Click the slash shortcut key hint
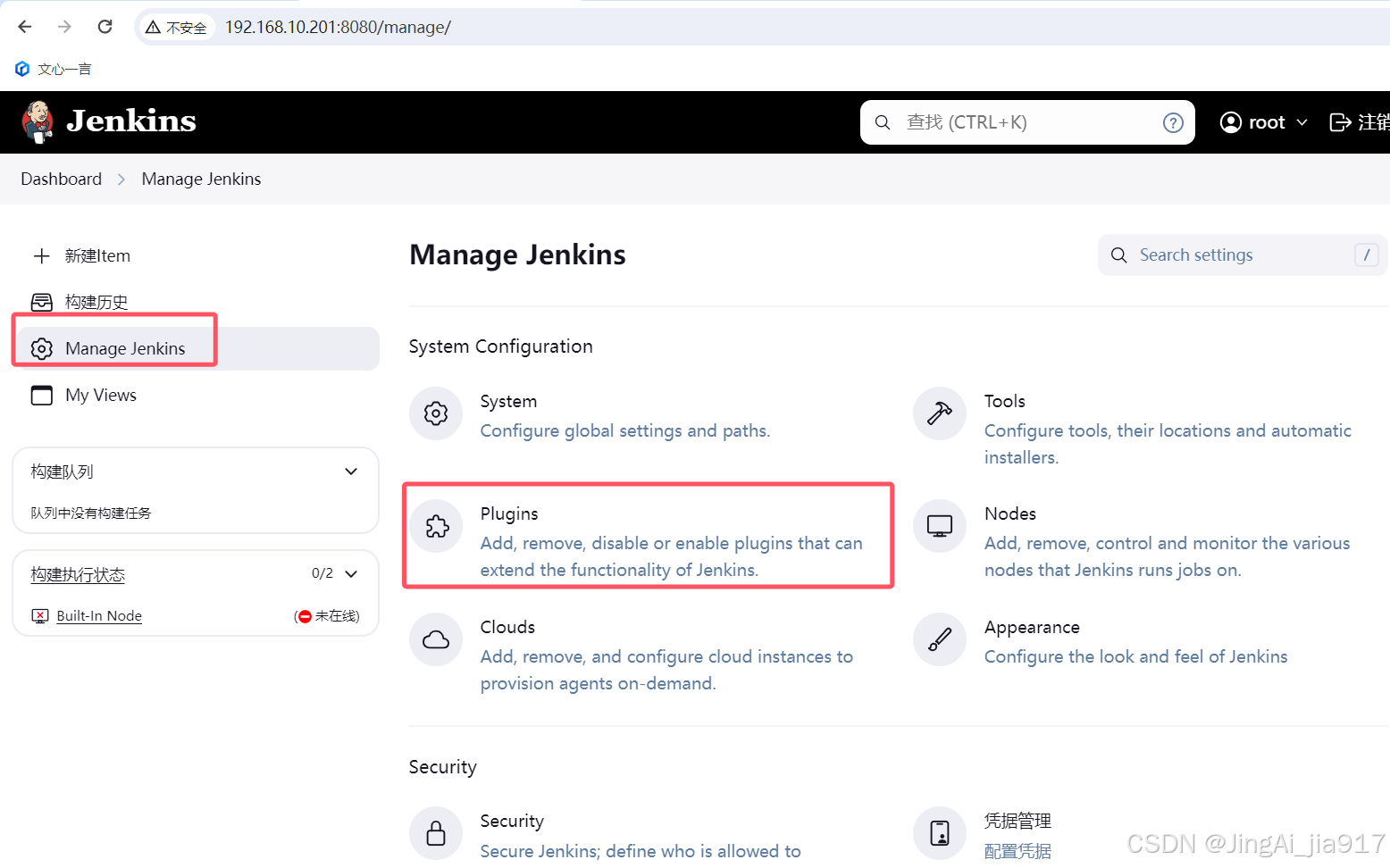Image resolution: width=1390 pixels, height=868 pixels. [1367, 255]
